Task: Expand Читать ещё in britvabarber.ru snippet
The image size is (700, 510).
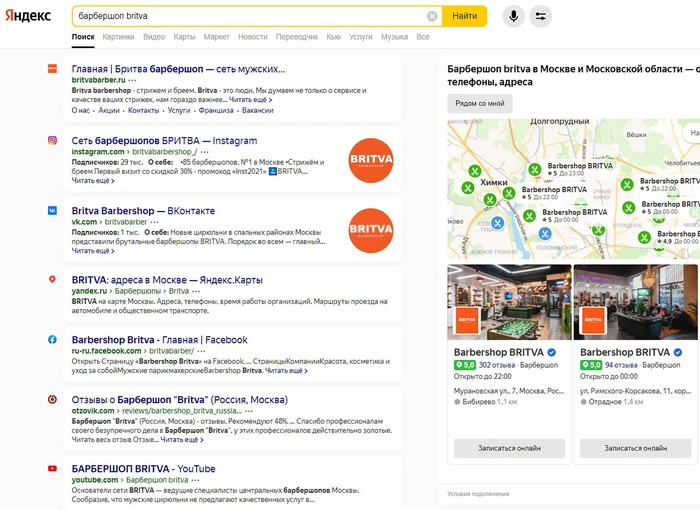Action: [x=250, y=100]
